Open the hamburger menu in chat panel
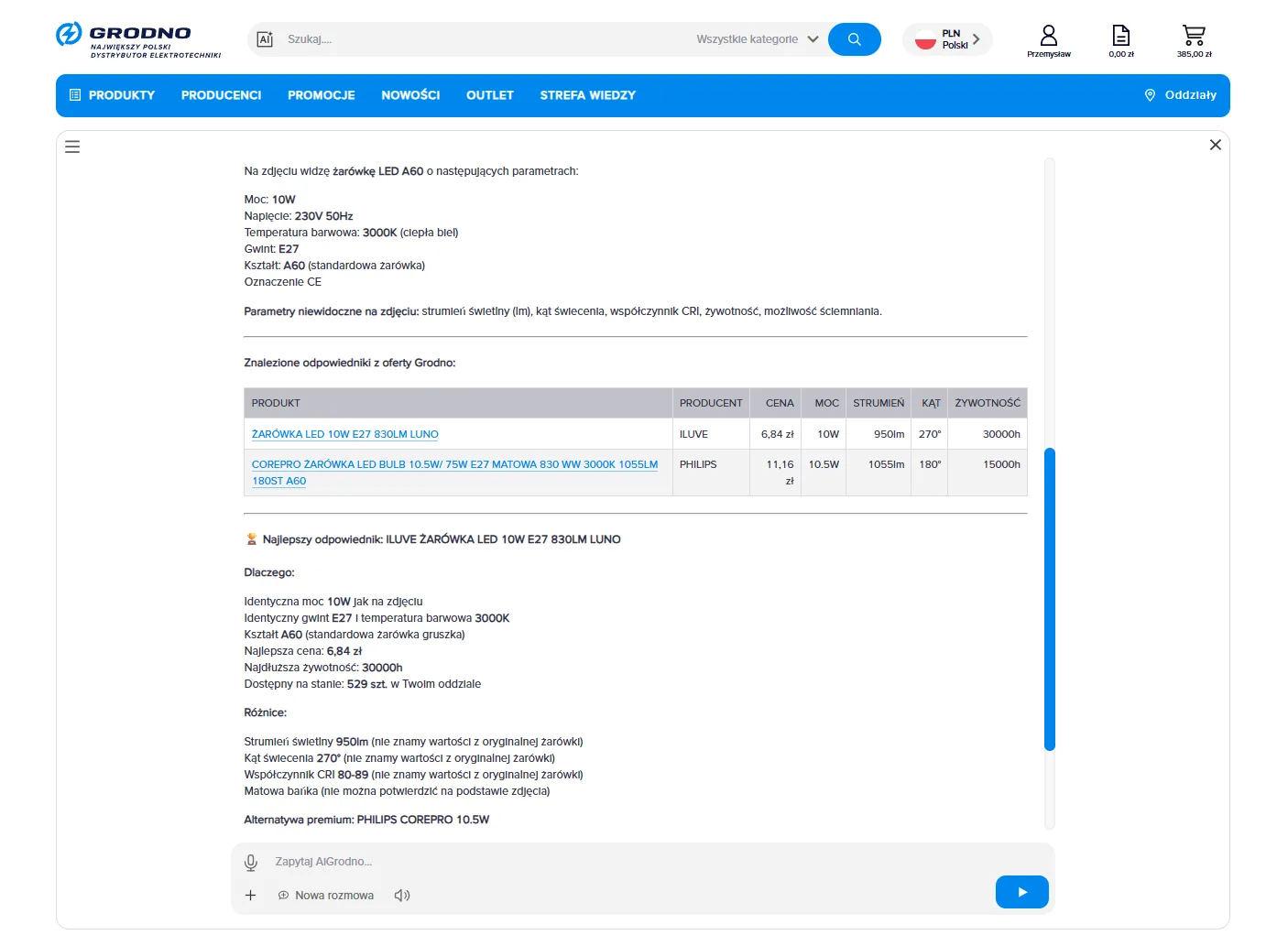 72,147
